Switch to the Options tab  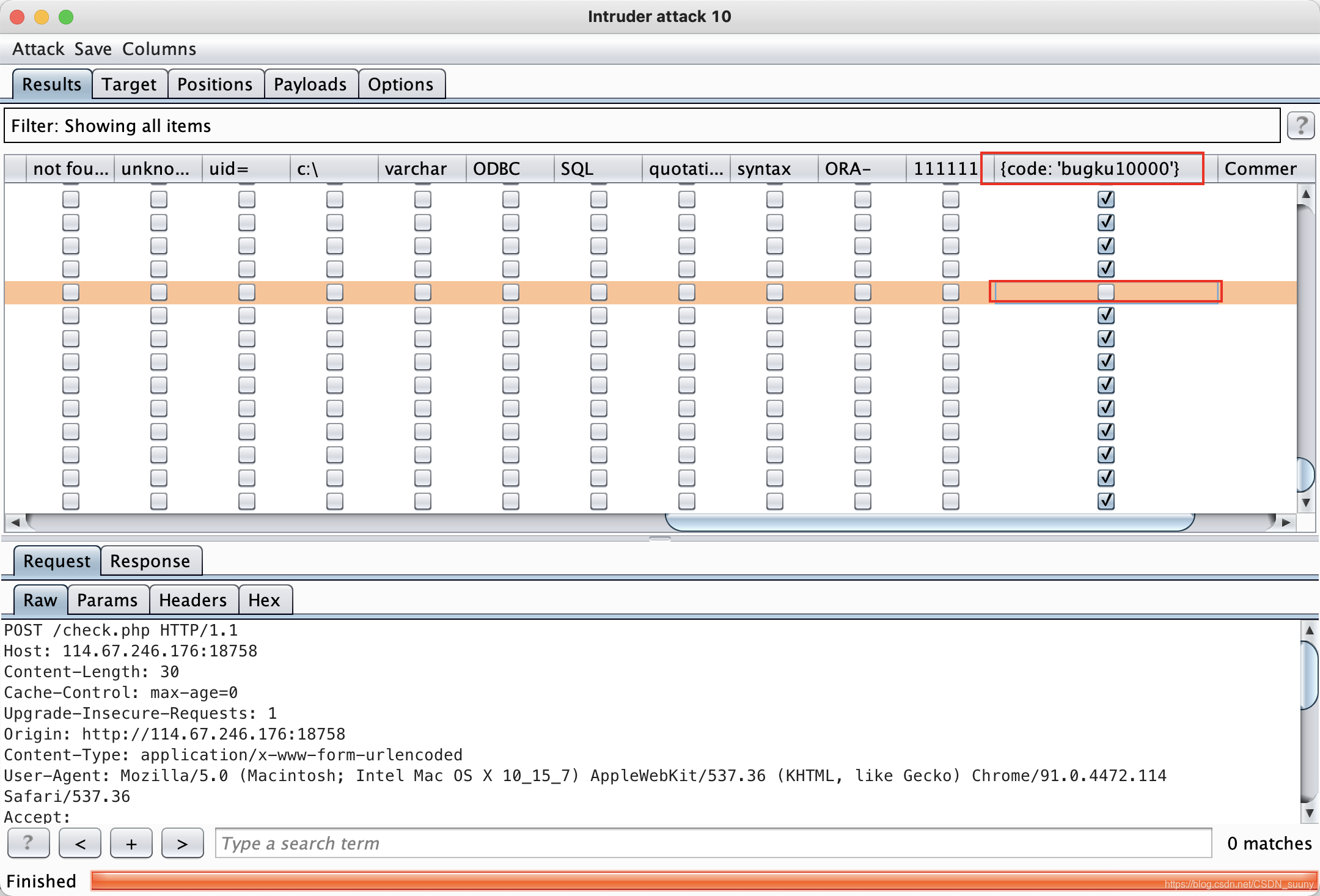tap(401, 84)
